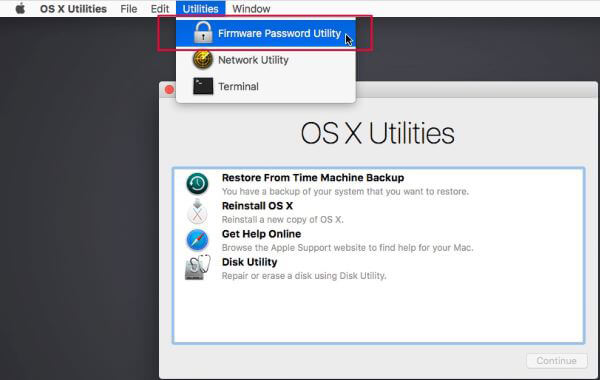600x380 pixels.
Task: Click 'You have a backup of your system' text
Action: pos(345,191)
